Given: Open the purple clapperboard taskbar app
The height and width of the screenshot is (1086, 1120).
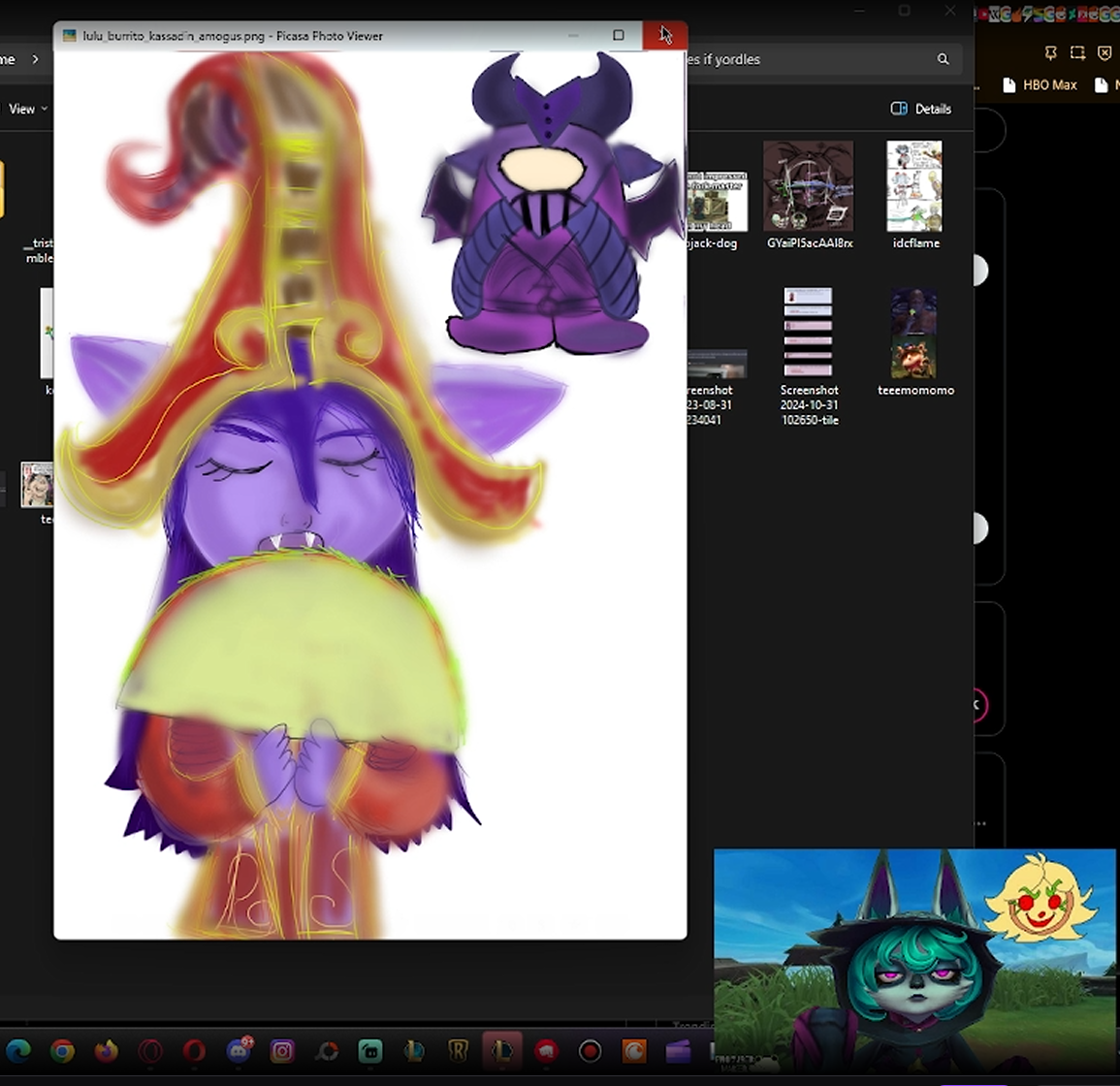Looking at the screenshot, I should tap(678, 1052).
